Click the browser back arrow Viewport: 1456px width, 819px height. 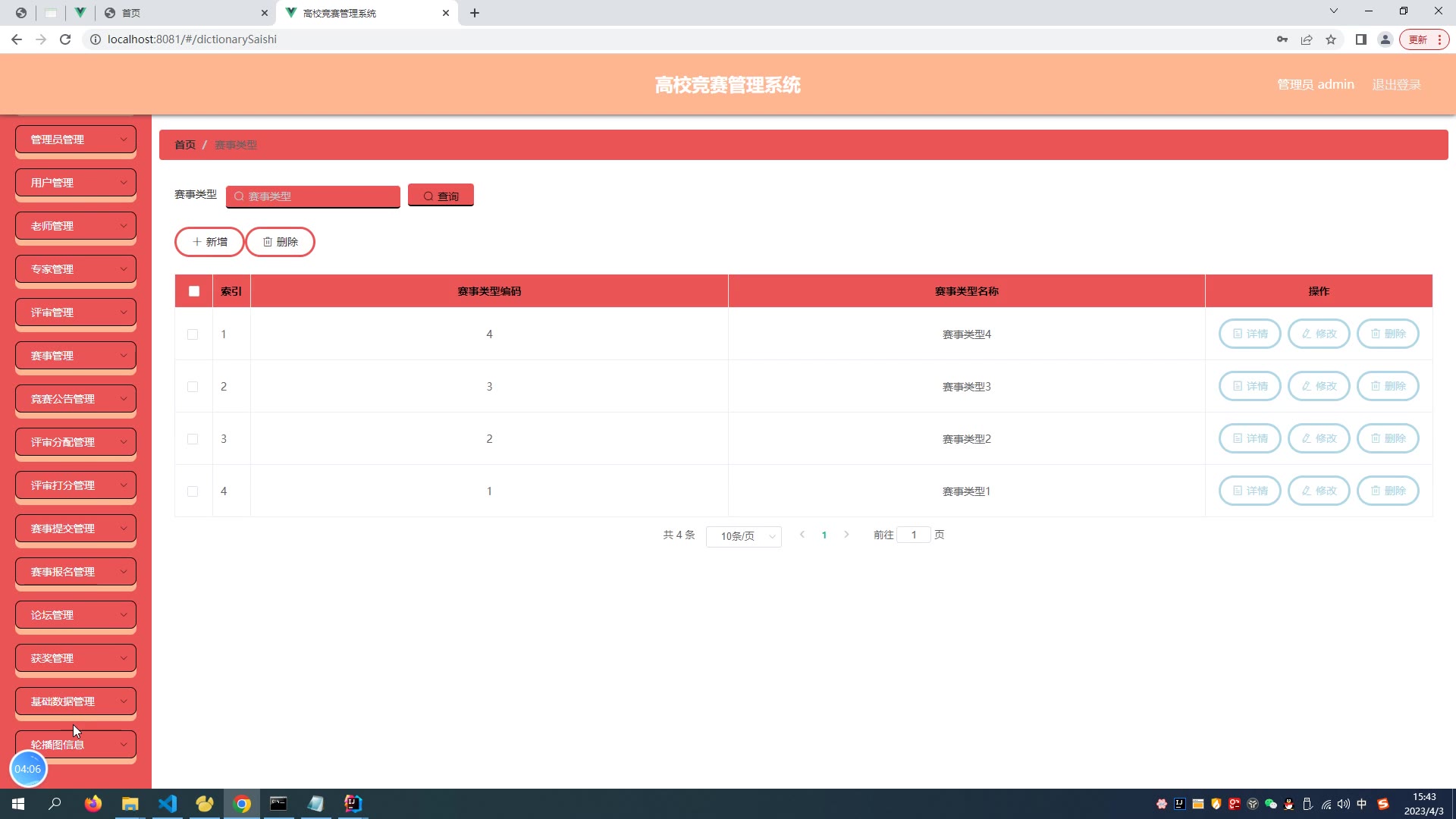tap(17, 39)
